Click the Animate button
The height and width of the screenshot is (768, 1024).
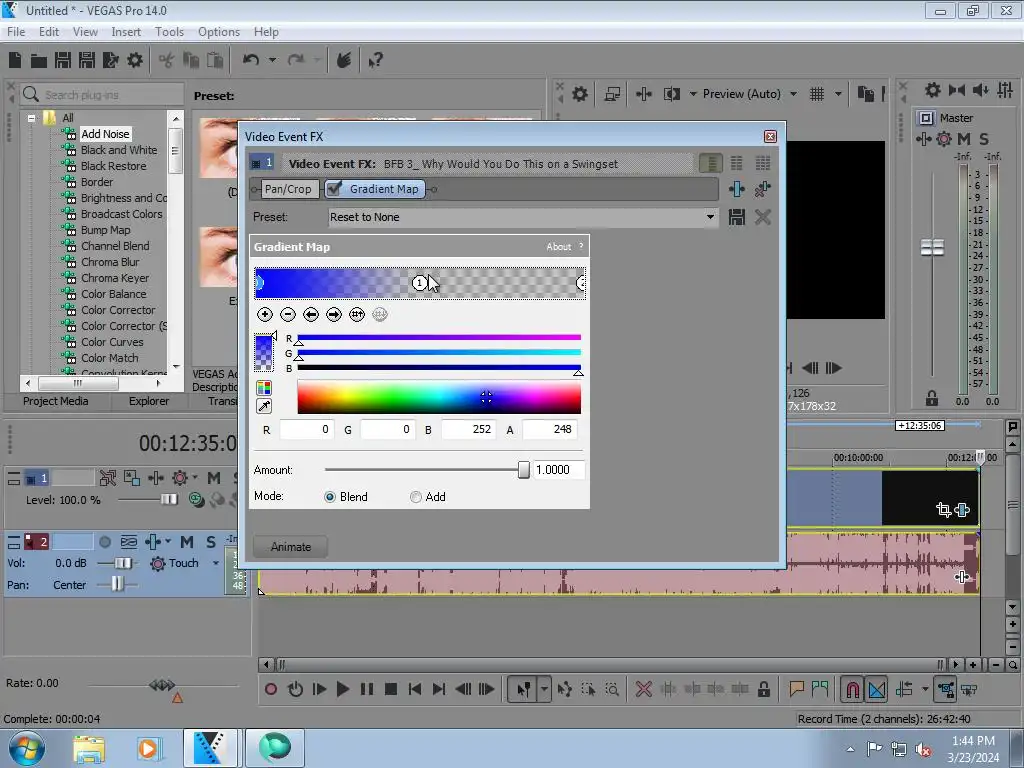pyautogui.click(x=291, y=547)
